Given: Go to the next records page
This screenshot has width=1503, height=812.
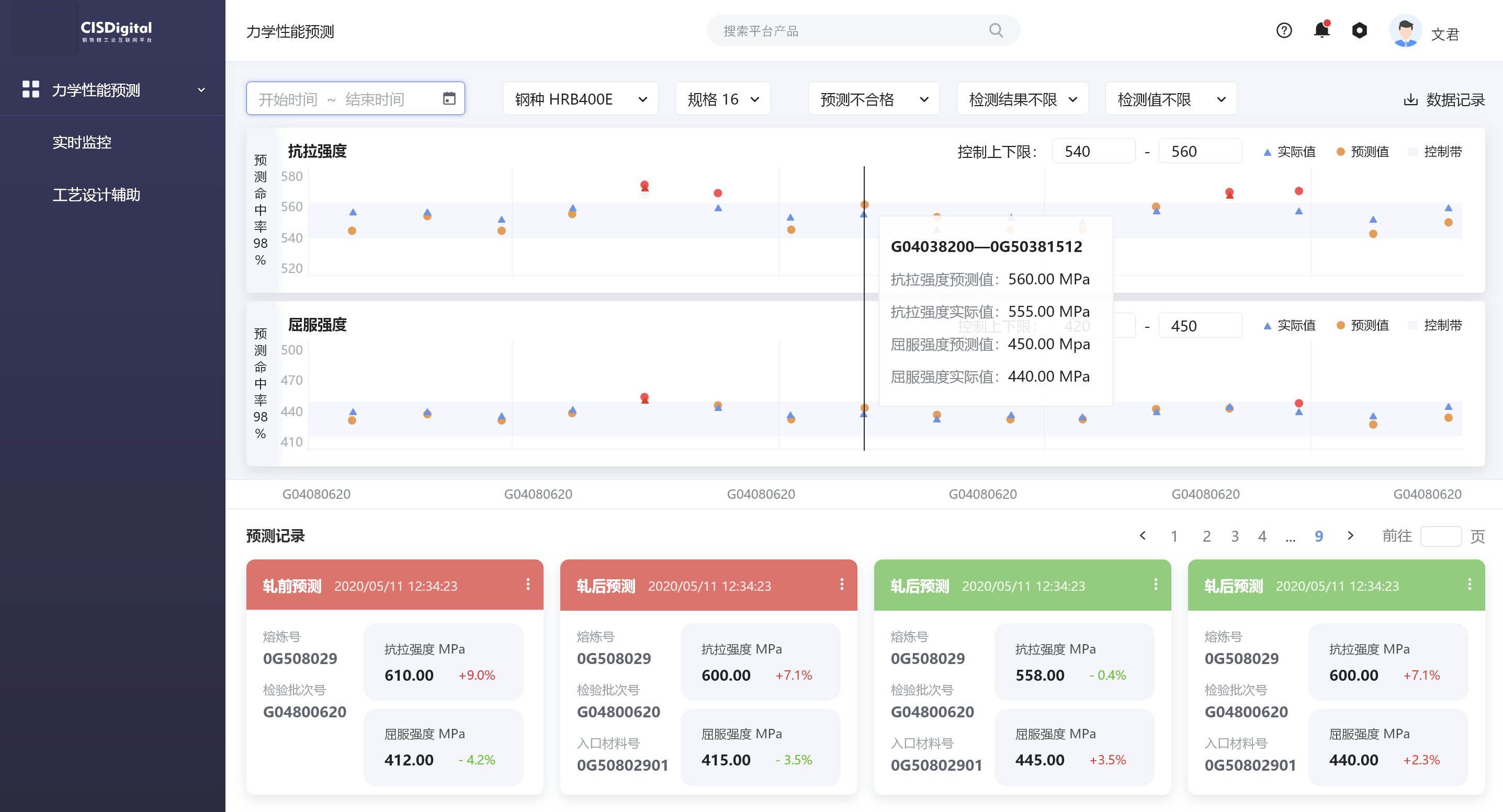Looking at the screenshot, I should pos(1350,535).
